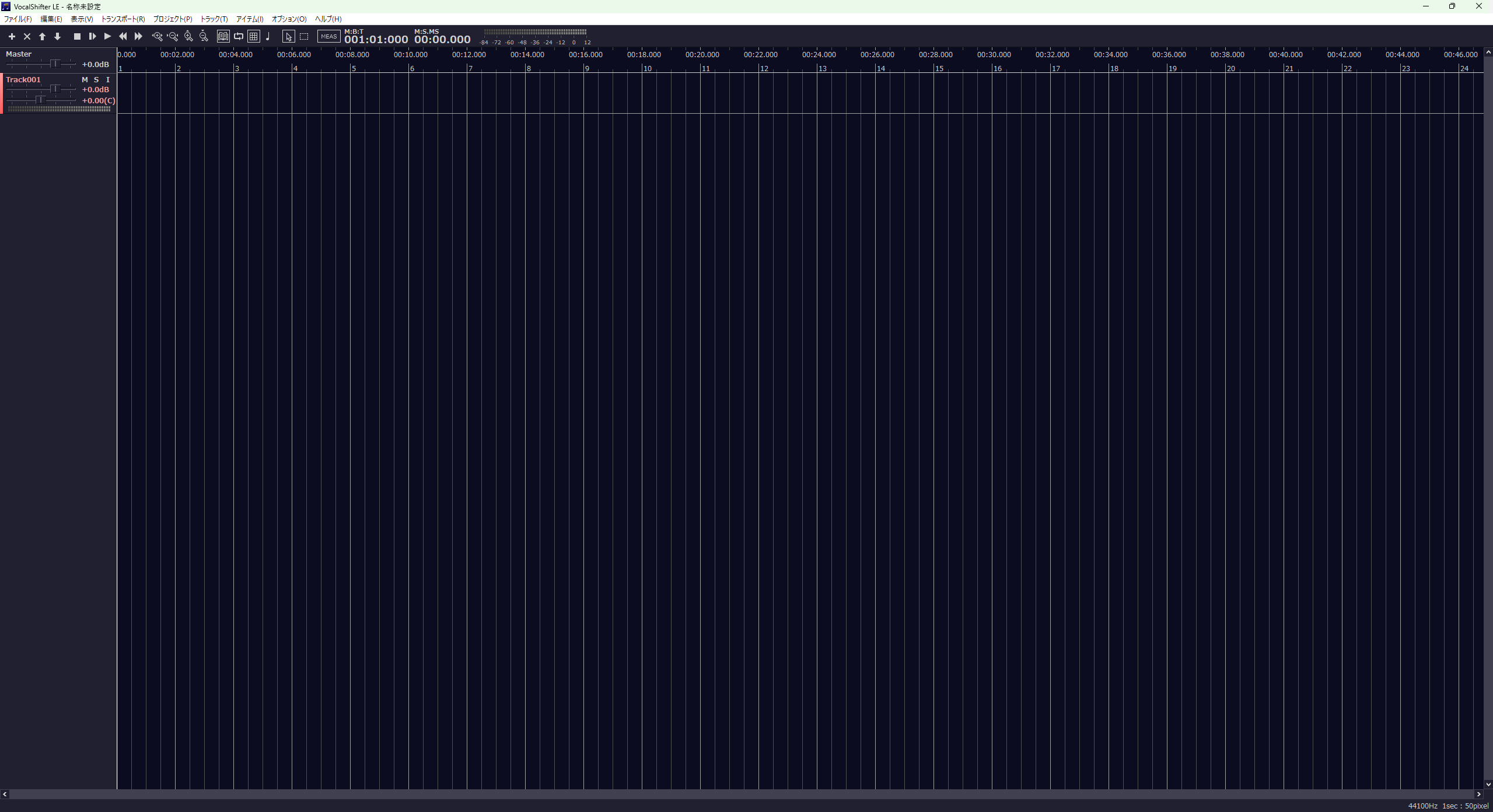Viewport: 1493px width, 812px height.
Task: Open the トラック(T) menu
Action: [x=214, y=19]
